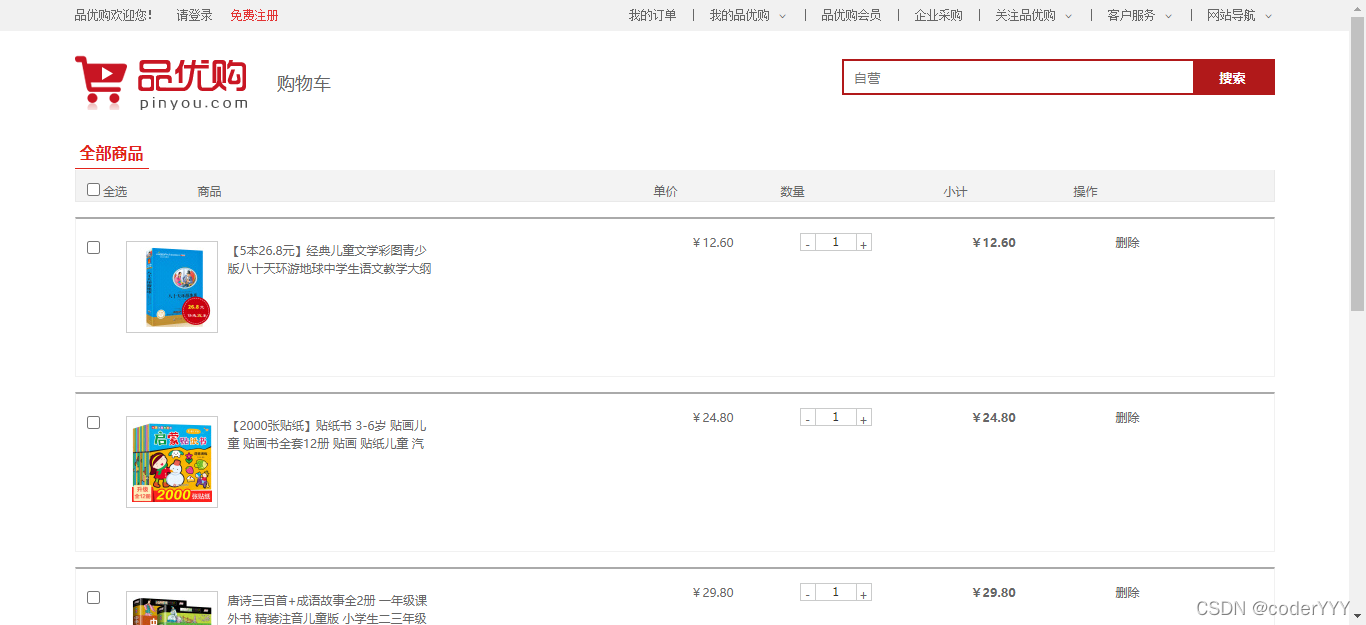Click the 免费注册 register link

(254, 15)
